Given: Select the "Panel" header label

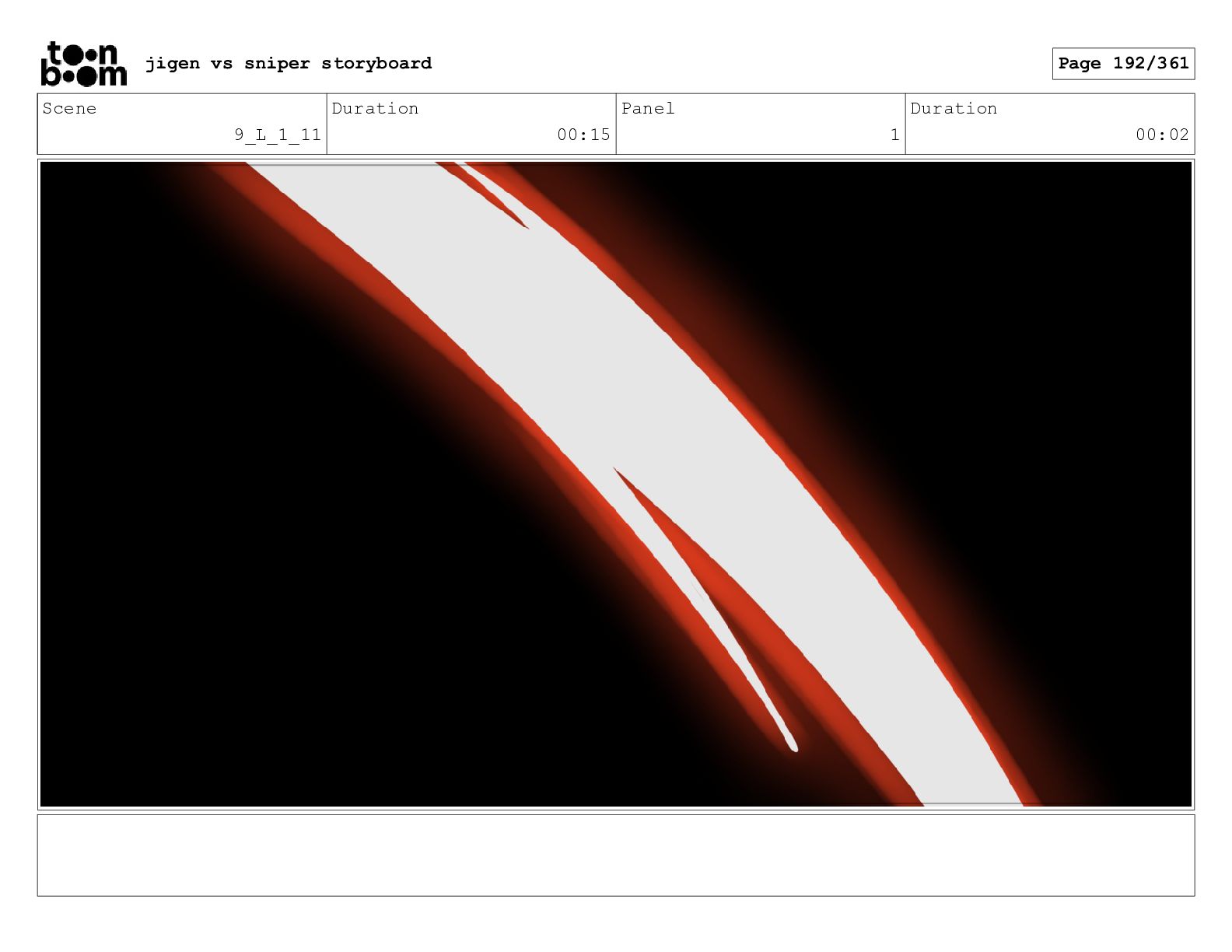Looking at the screenshot, I should [648, 108].
